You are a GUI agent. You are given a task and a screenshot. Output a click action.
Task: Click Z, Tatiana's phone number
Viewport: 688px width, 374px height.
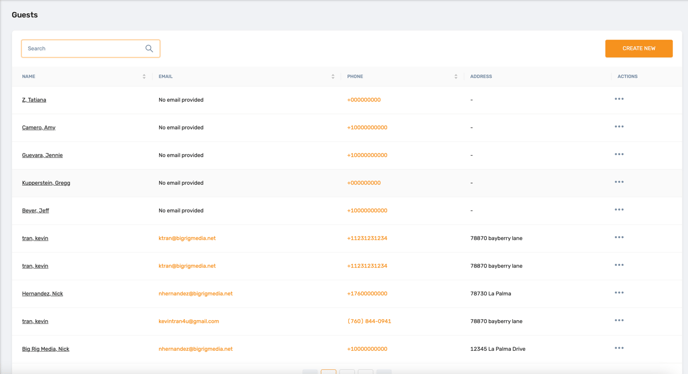click(364, 100)
